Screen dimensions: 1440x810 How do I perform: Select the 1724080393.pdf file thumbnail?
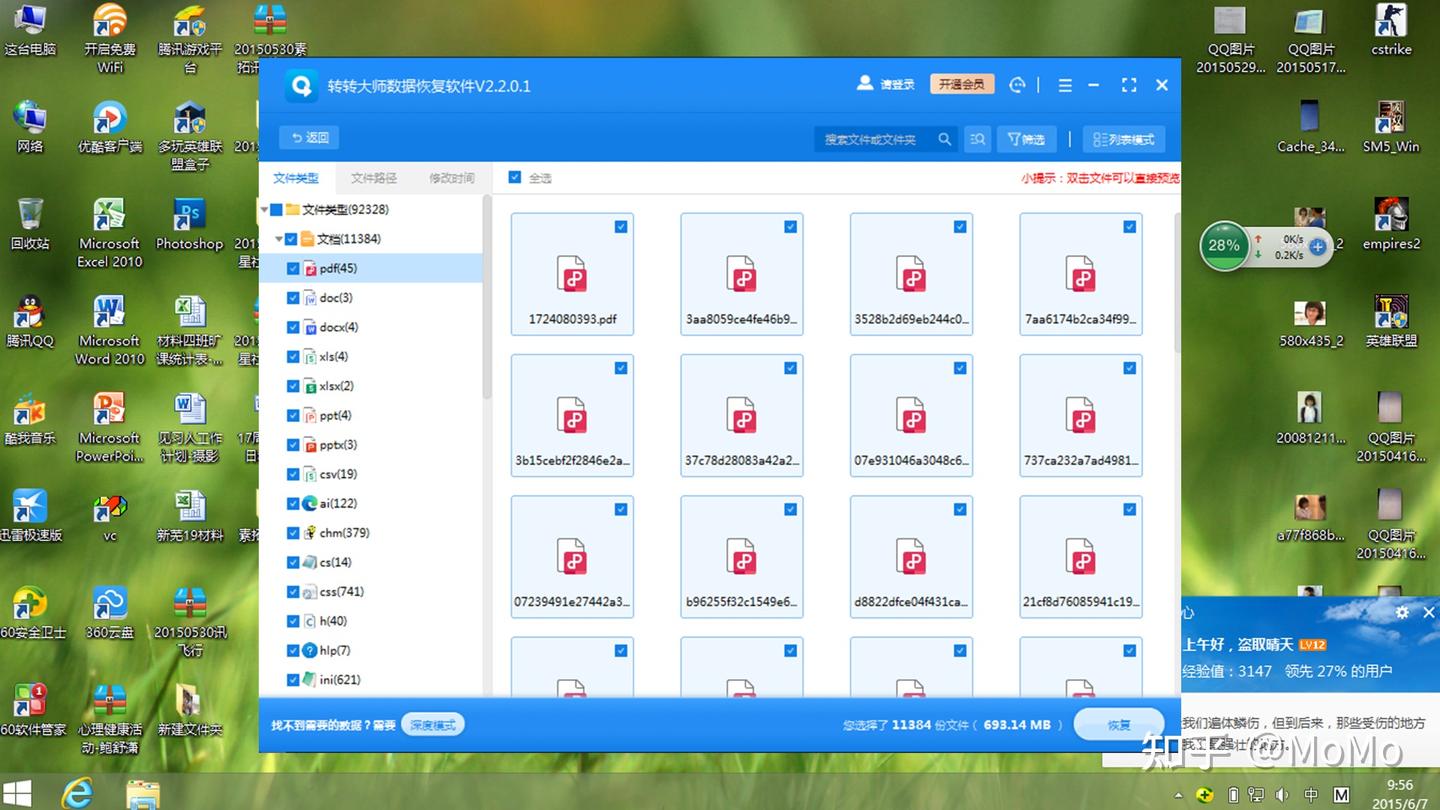[x=572, y=274]
